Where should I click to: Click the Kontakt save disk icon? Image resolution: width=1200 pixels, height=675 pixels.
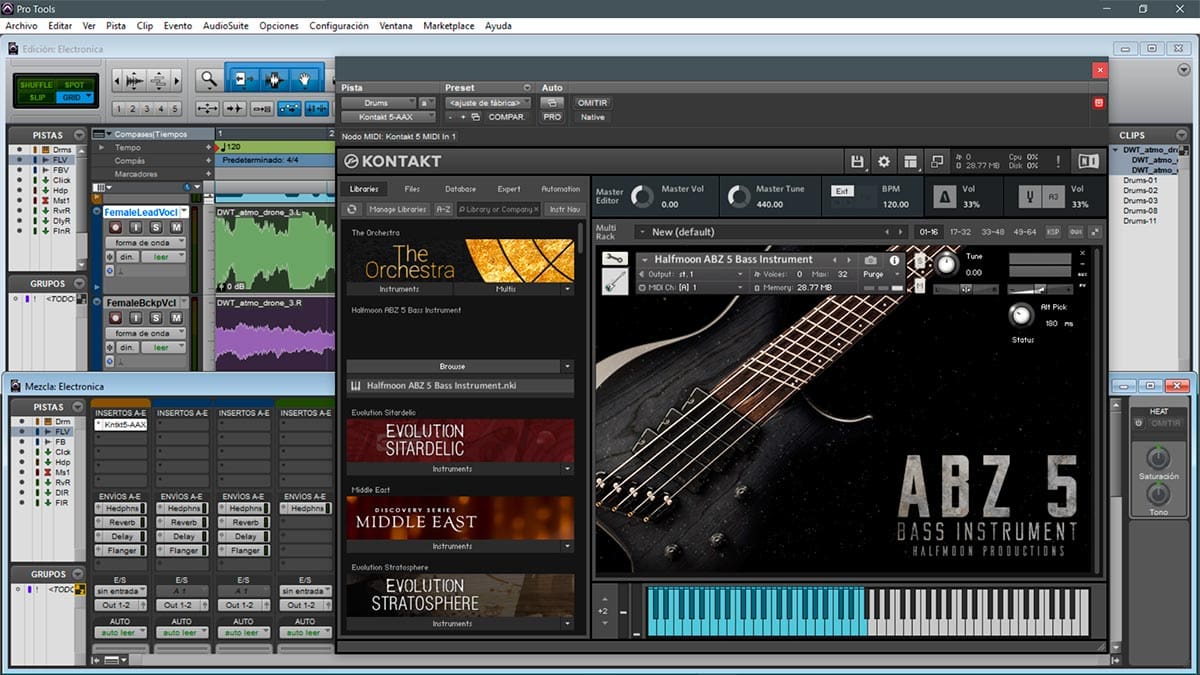(857, 161)
